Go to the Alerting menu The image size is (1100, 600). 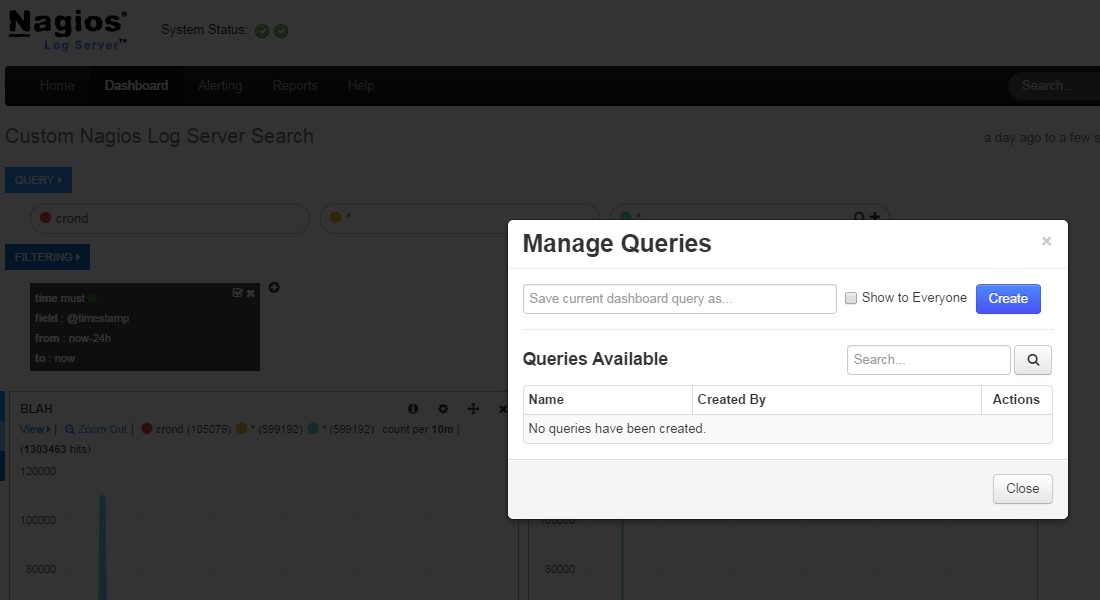click(219, 86)
